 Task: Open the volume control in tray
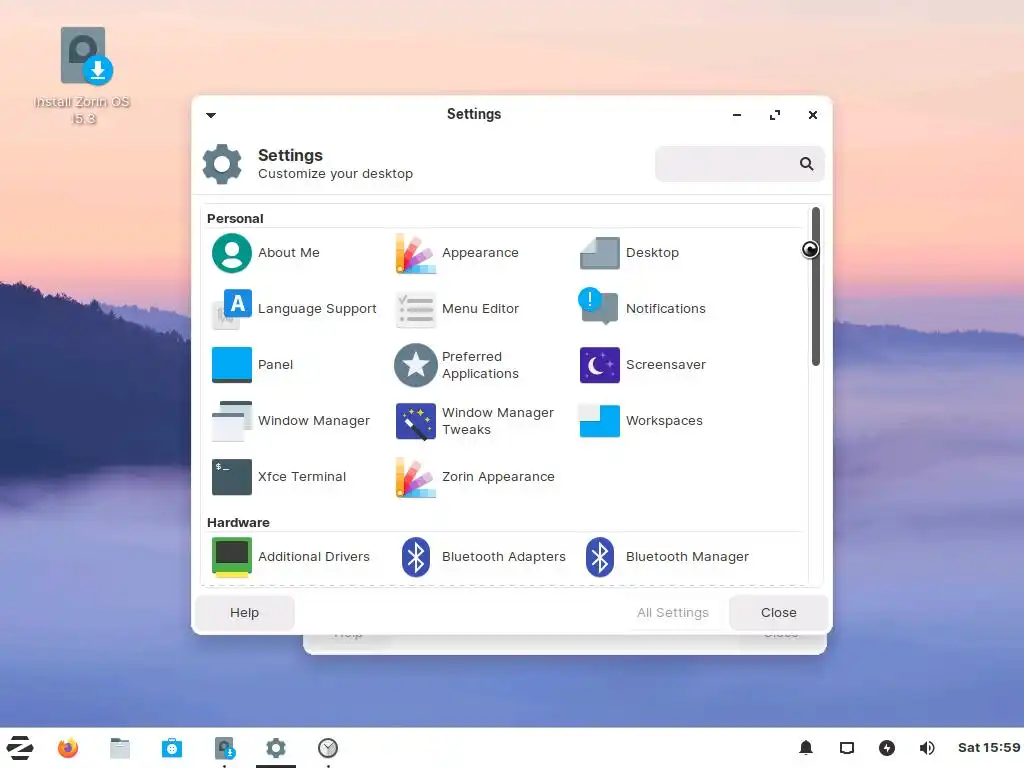pyautogui.click(x=927, y=748)
